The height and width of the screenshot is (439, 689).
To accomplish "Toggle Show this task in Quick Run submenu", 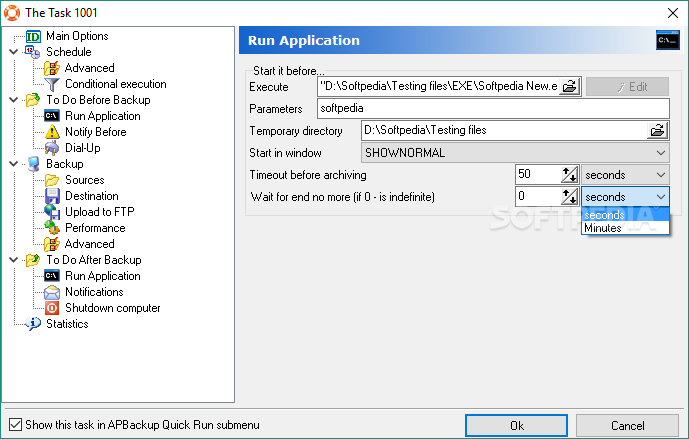I will 15,425.
